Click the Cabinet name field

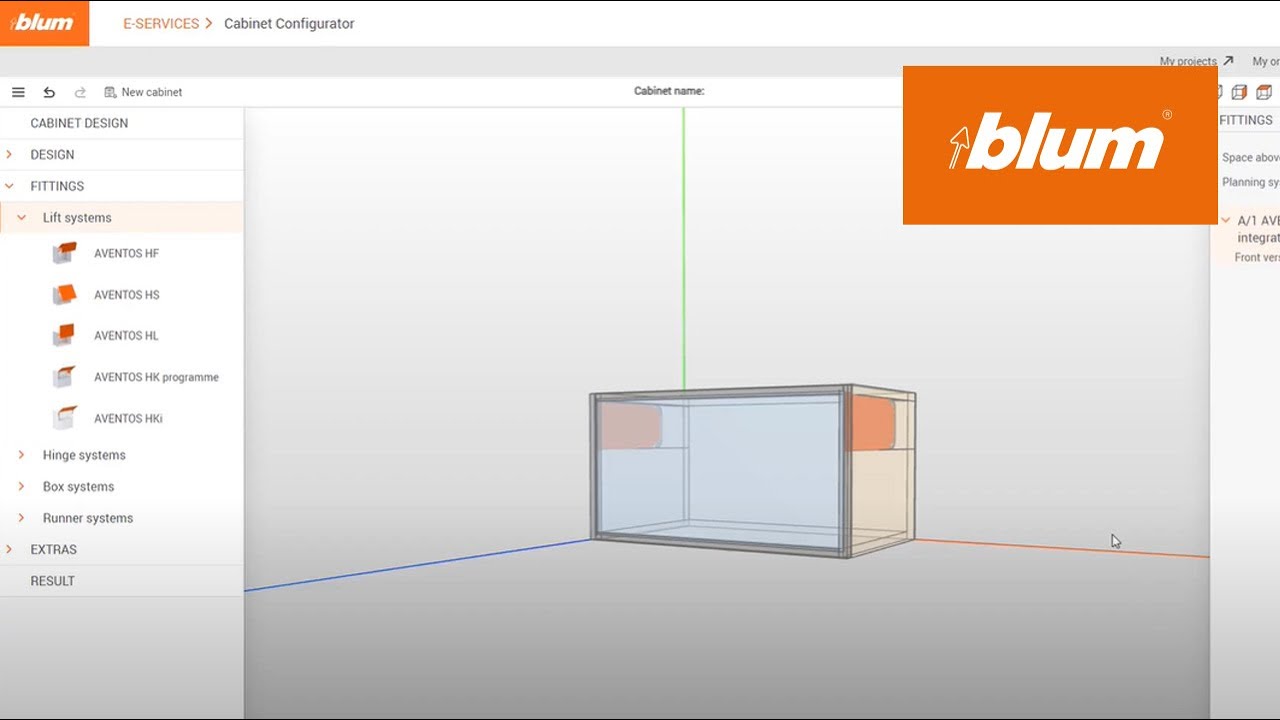coord(669,91)
